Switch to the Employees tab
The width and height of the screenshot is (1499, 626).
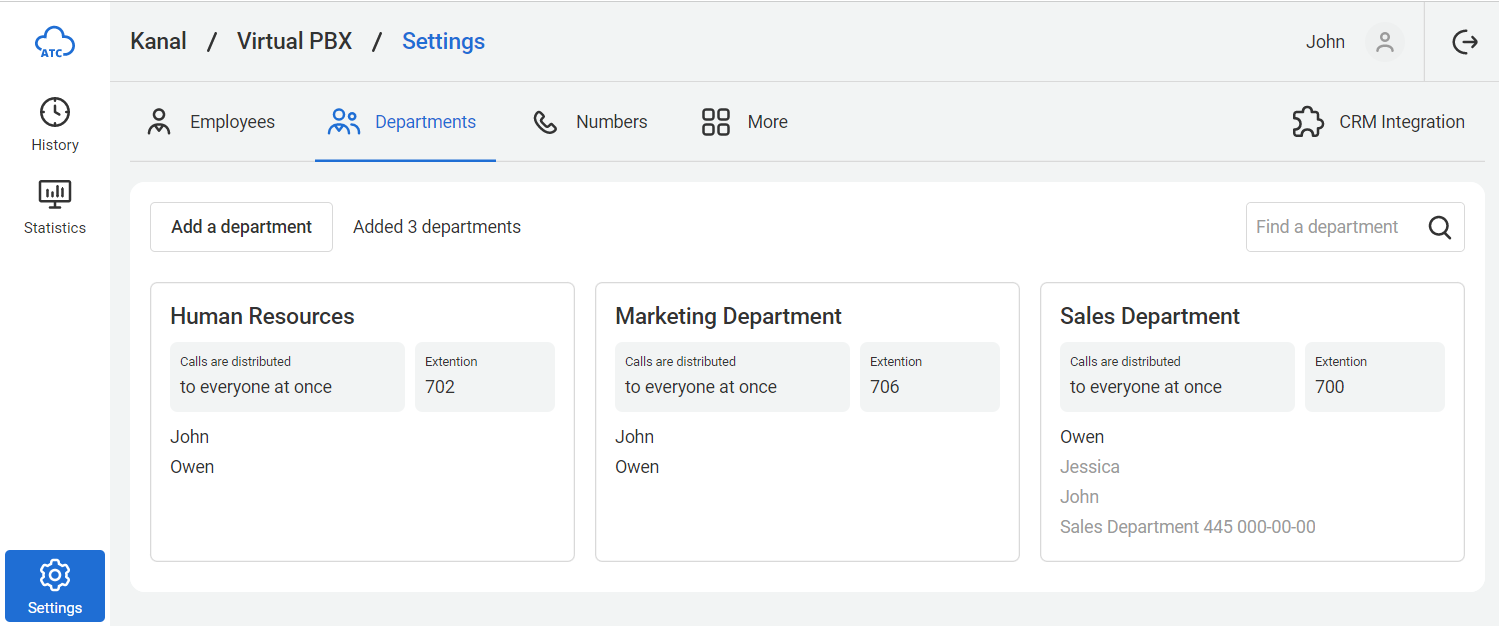tap(211, 122)
